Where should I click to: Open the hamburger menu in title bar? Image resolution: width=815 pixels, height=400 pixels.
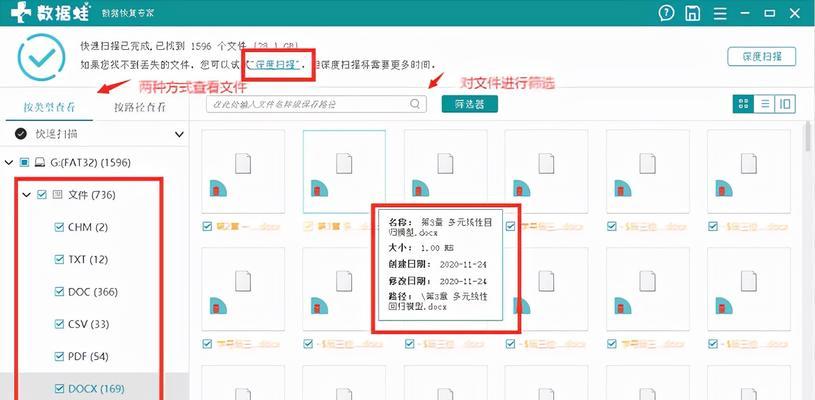tap(720, 14)
